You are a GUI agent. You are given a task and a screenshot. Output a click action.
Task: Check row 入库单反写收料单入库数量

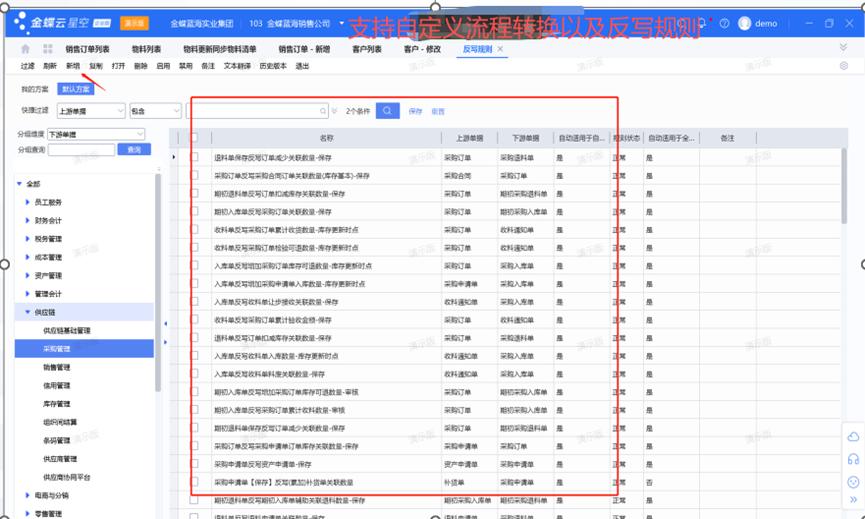(x=194, y=356)
